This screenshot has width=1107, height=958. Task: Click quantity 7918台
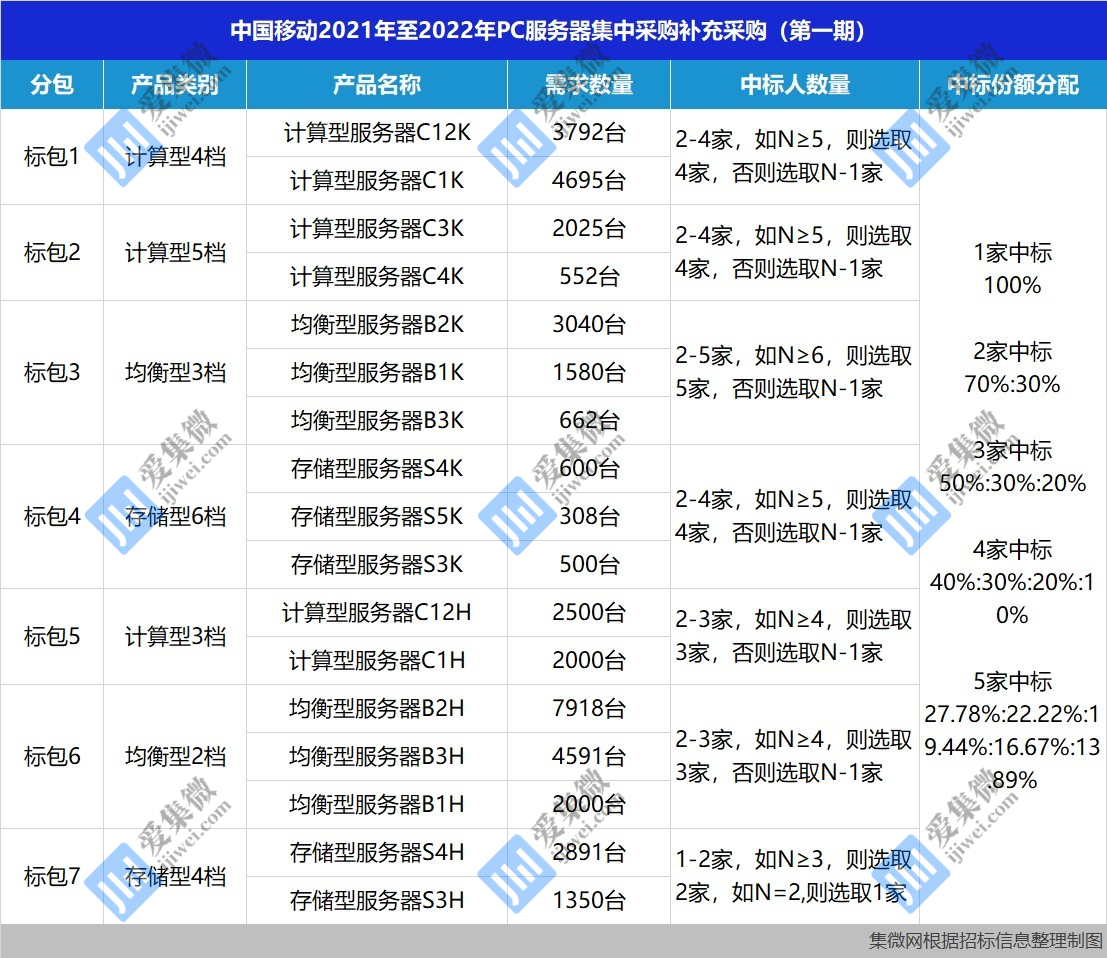(589, 708)
